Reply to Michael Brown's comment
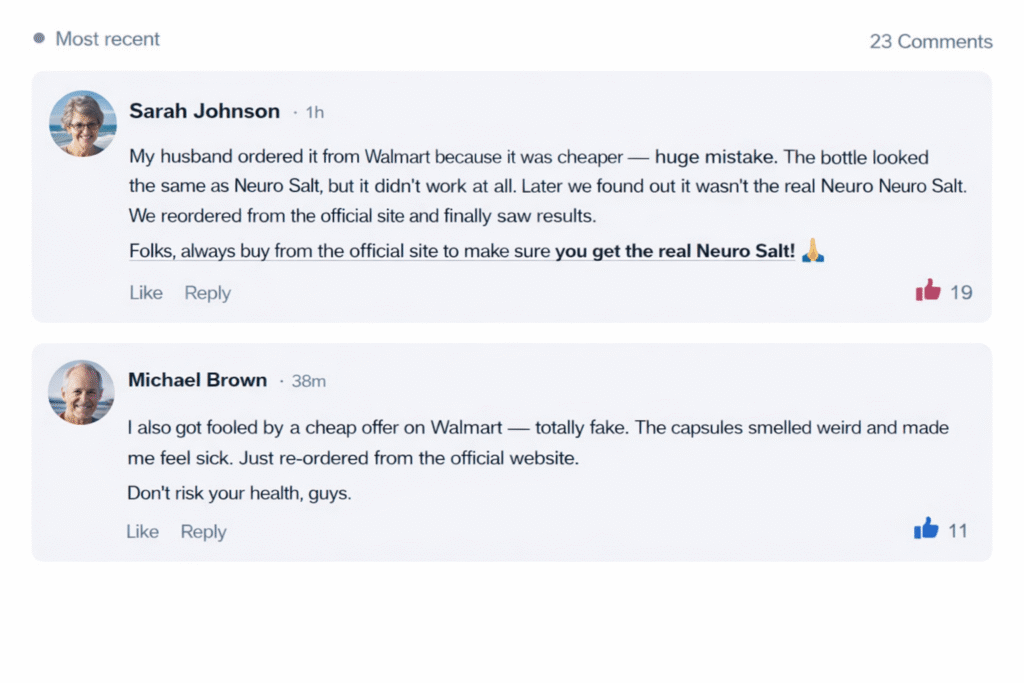The height and width of the screenshot is (683, 1024). [x=203, y=532]
